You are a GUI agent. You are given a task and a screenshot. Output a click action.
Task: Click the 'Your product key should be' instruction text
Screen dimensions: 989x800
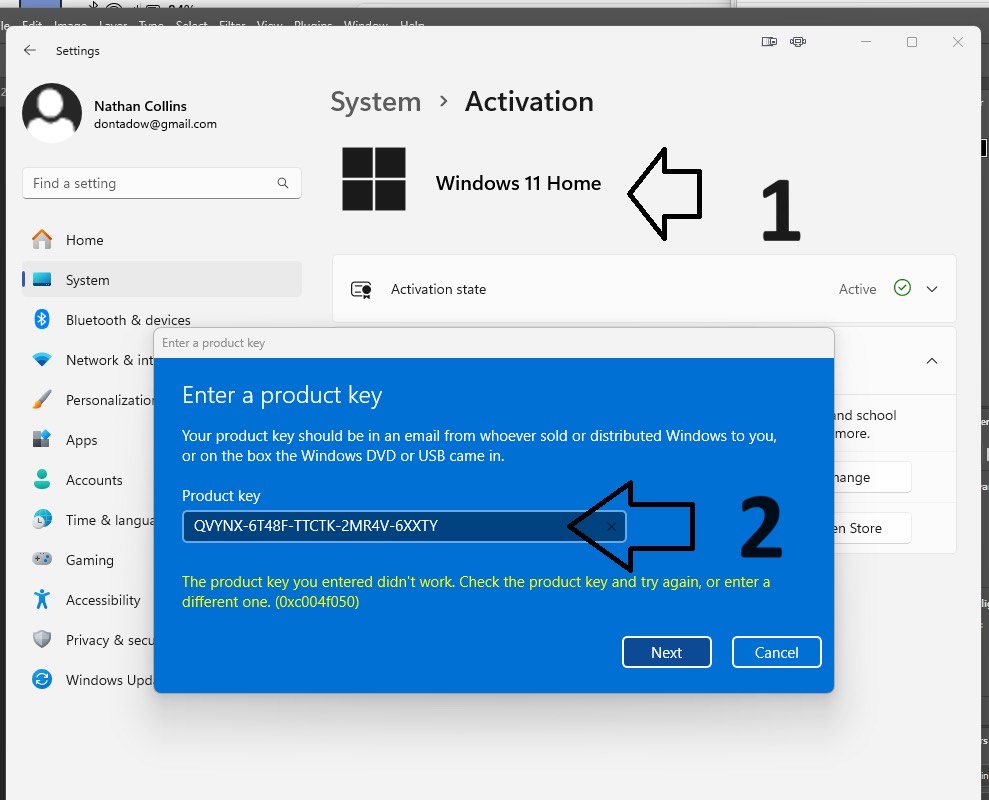(x=479, y=445)
